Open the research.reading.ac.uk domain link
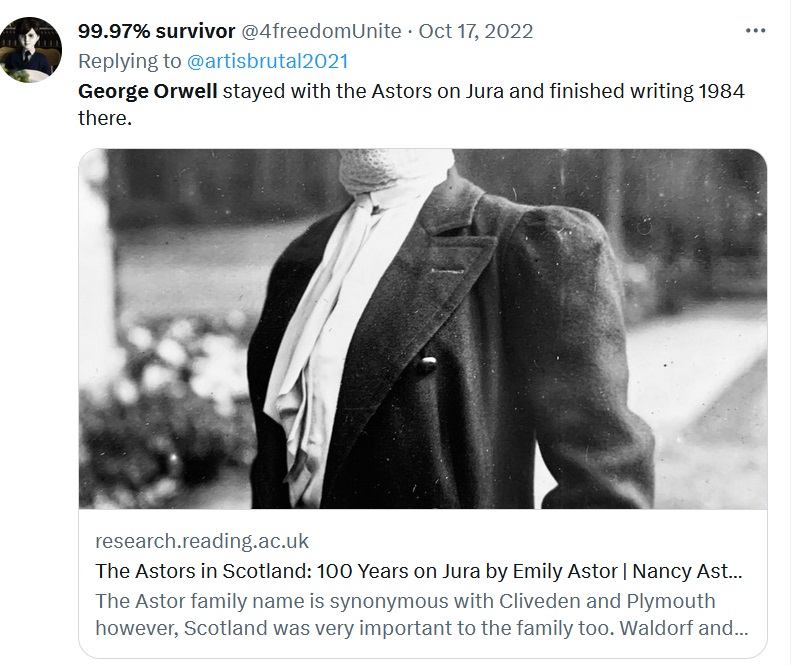 pos(202,541)
